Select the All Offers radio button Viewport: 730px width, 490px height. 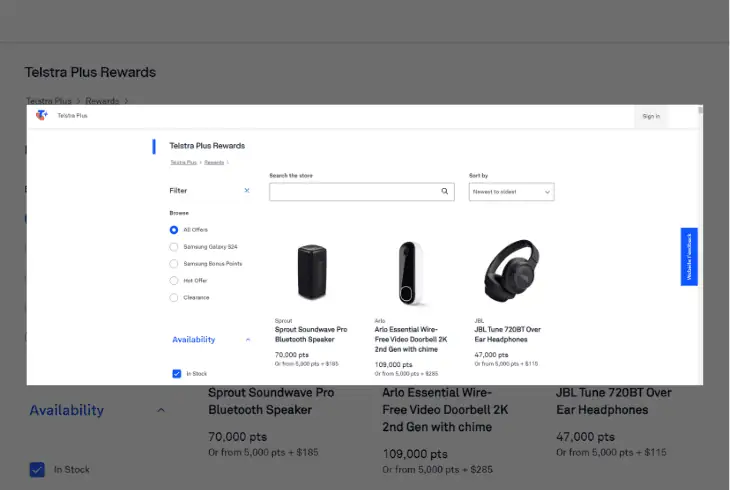point(174,230)
